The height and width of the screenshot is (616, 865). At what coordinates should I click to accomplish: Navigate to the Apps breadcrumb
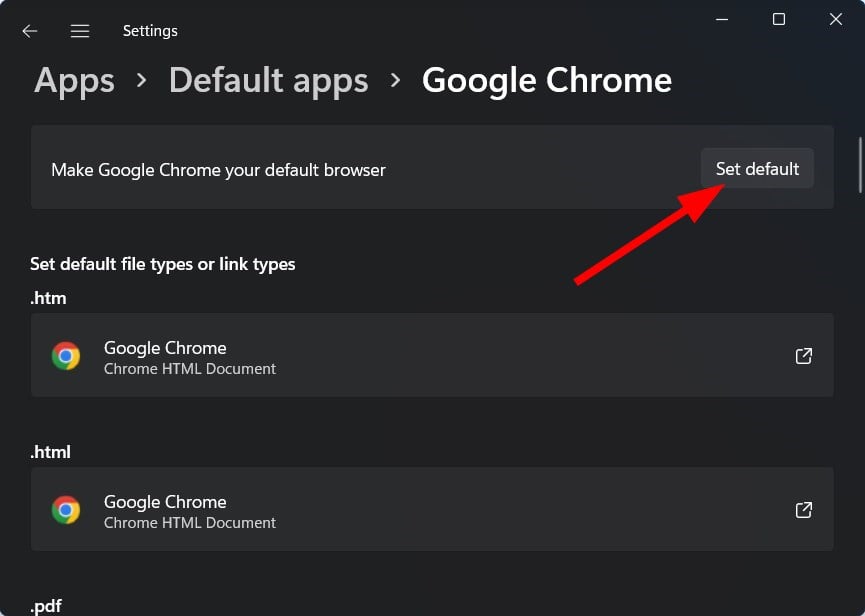click(74, 81)
